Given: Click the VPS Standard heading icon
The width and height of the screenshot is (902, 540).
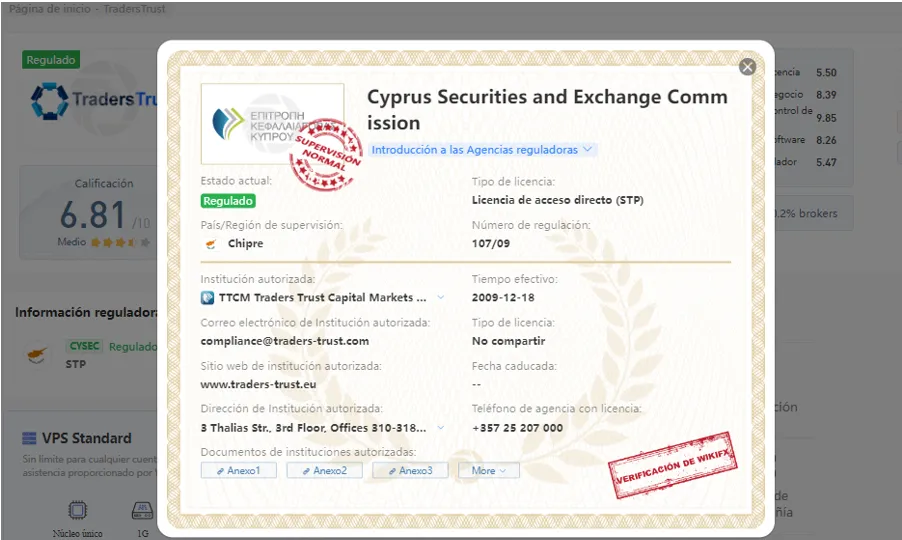Looking at the screenshot, I should click(x=29, y=438).
